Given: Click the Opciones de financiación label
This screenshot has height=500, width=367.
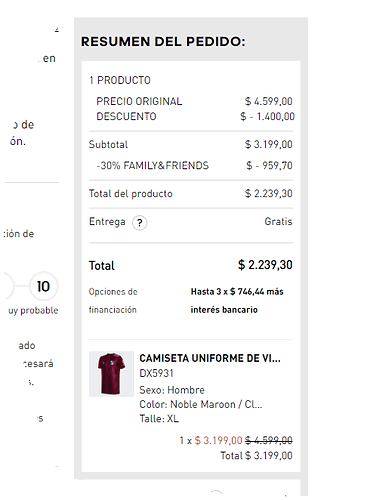Looking at the screenshot, I should [113, 301].
